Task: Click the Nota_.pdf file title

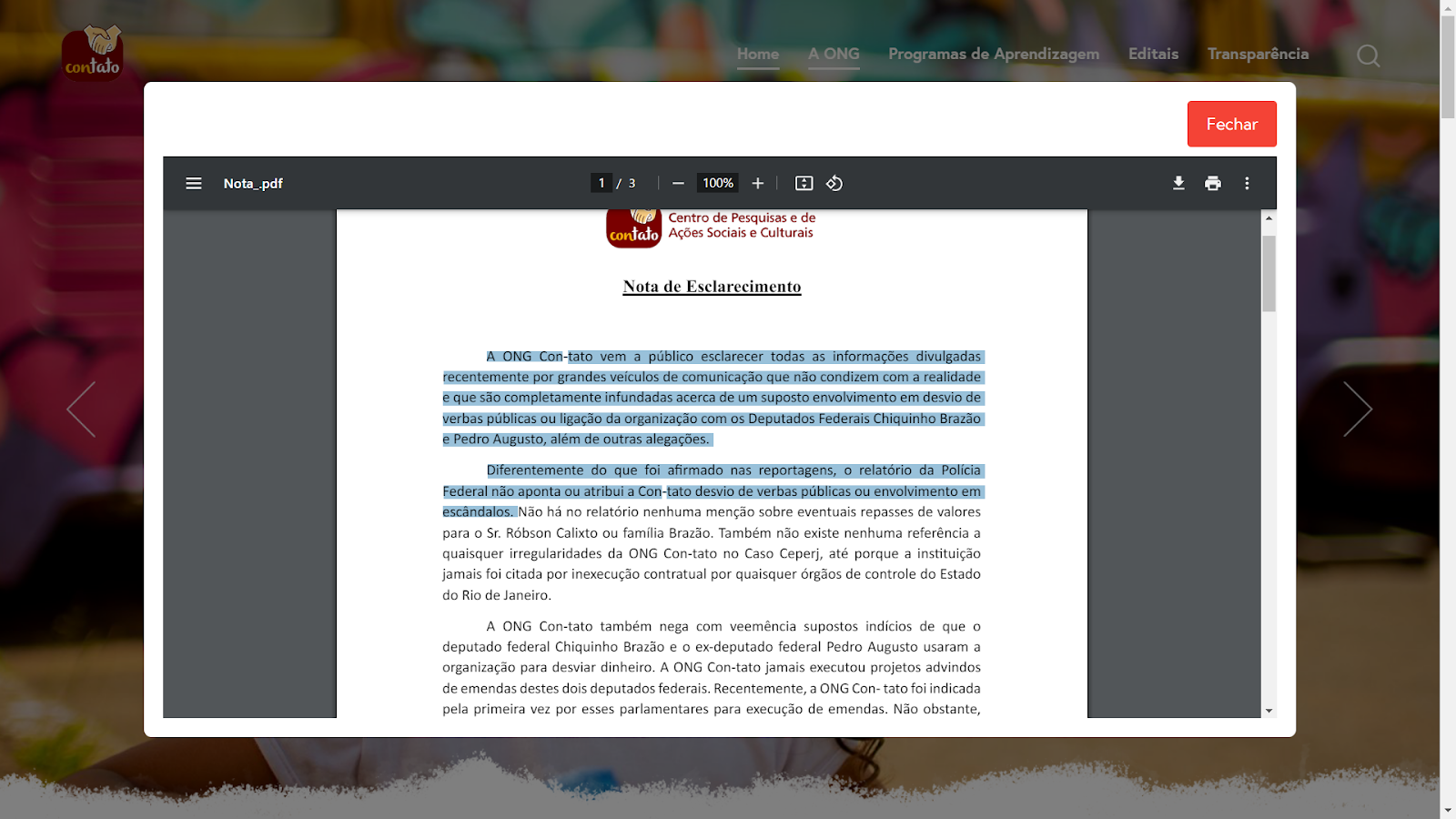Action: [253, 183]
